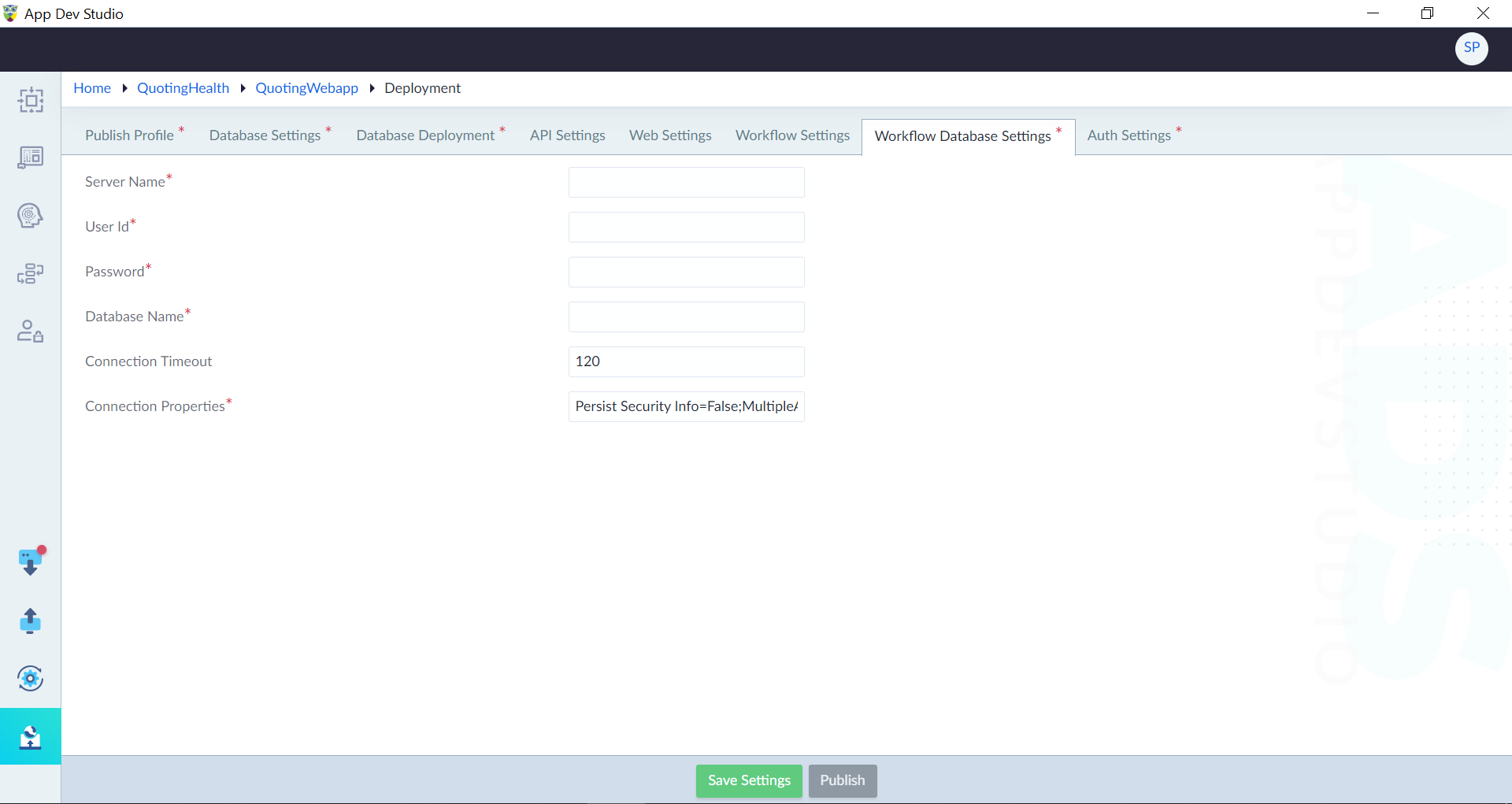Open the AI brain sidebar icon

(30, 215)
